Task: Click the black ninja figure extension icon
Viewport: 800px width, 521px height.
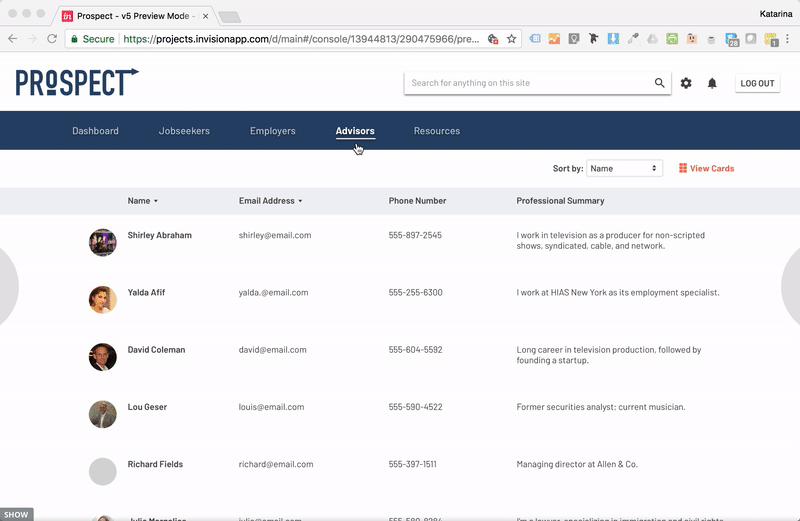Action: coord(593,39)
